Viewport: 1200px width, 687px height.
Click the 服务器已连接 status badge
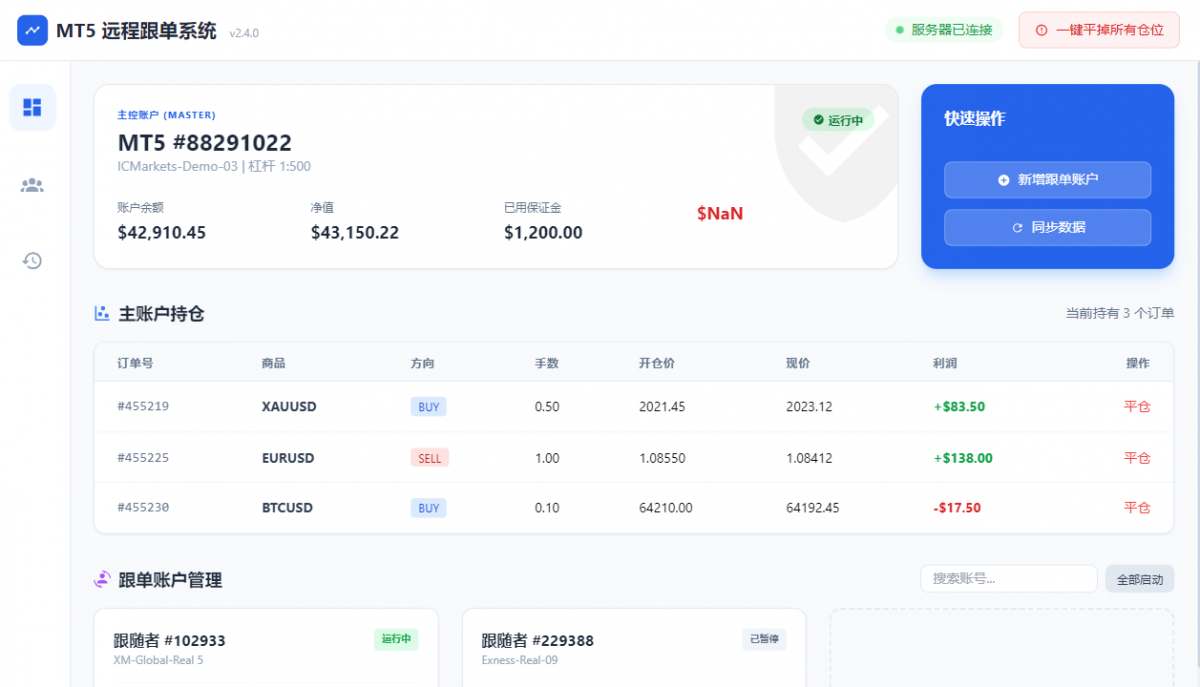944,30
